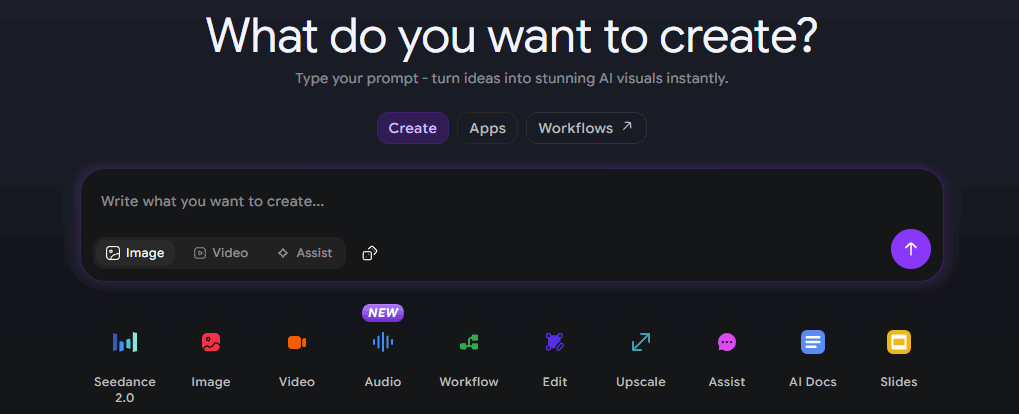Select Video mode in the prompt box
Screen dimensions: 1019x414
pyautogui.click(x=221, y=253)
